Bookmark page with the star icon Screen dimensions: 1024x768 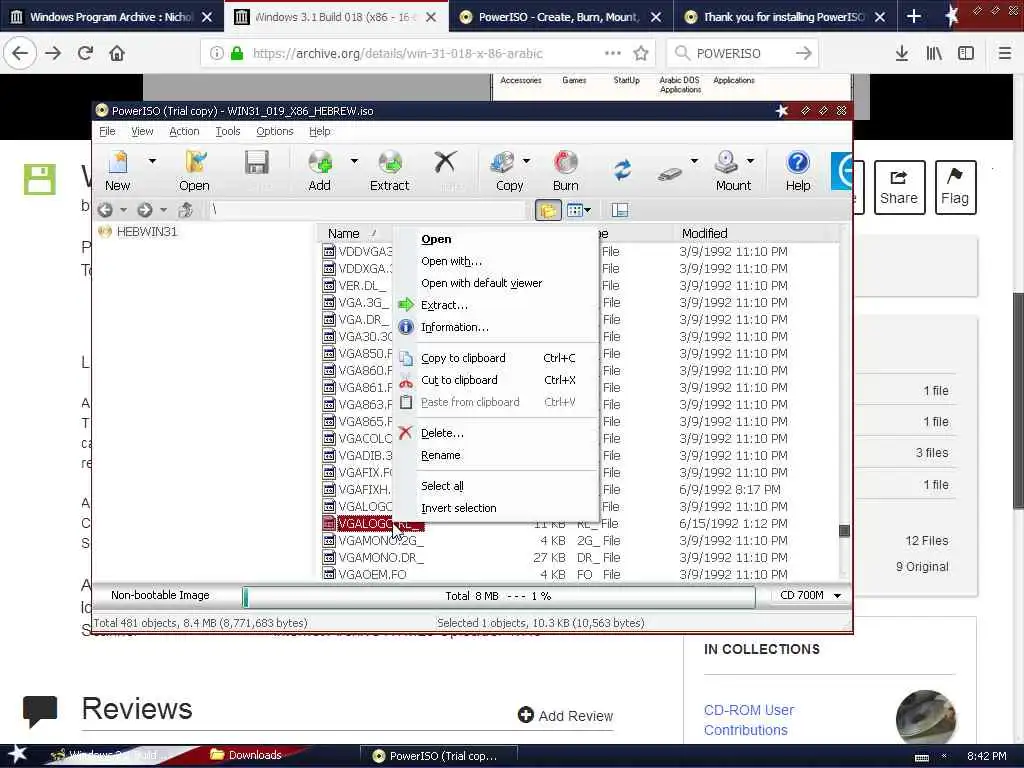[x=641, y=54]
